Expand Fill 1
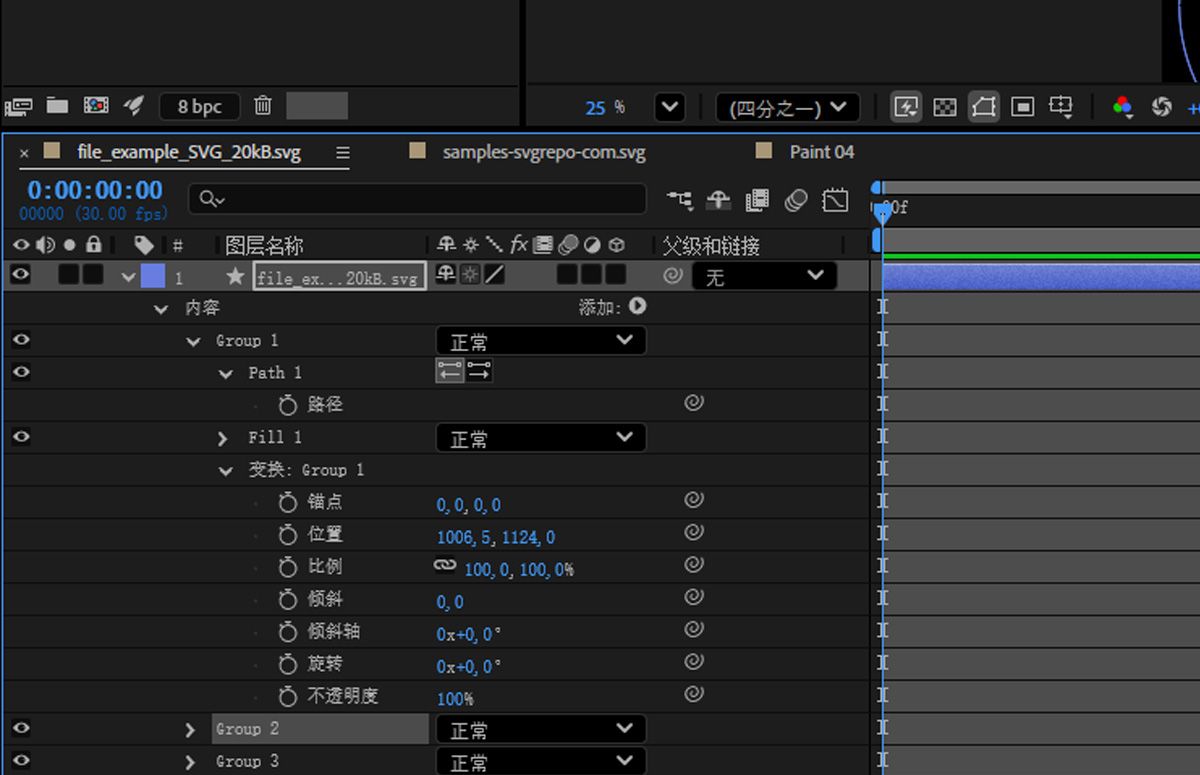1200x775 pixels. pos(223,438)
